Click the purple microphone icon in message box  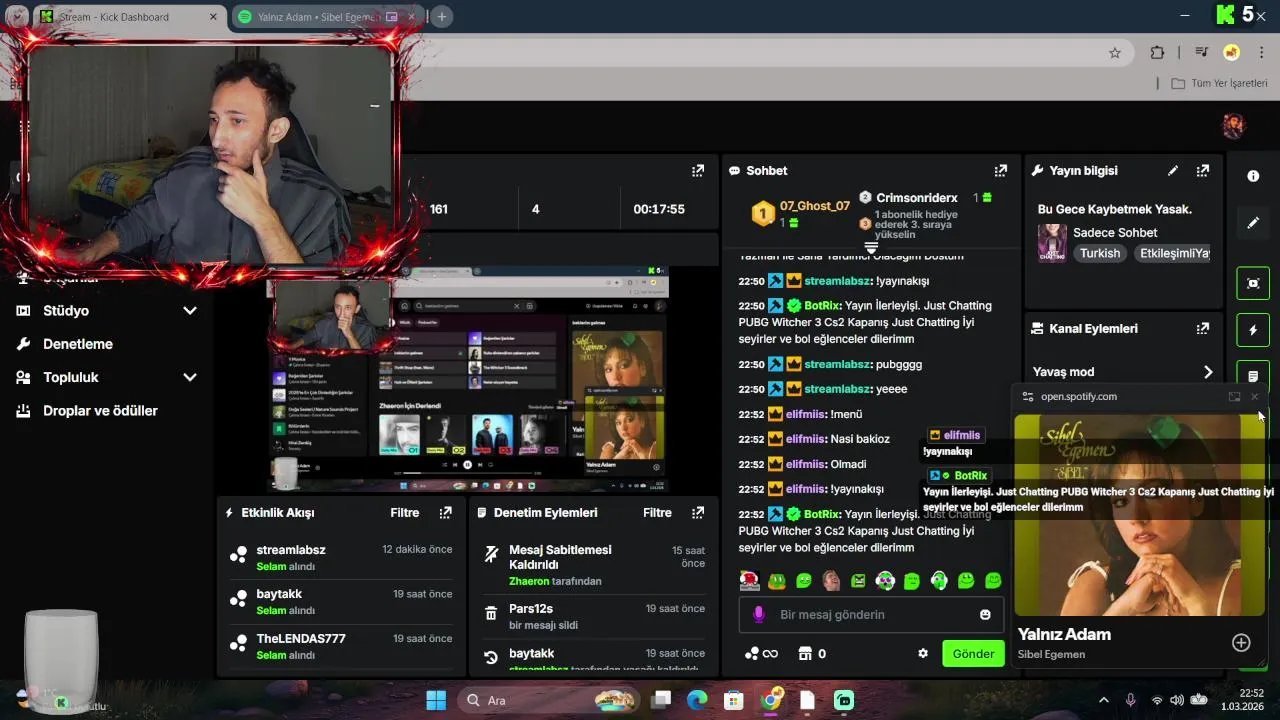pyautogui.click(x=758, y=614)
